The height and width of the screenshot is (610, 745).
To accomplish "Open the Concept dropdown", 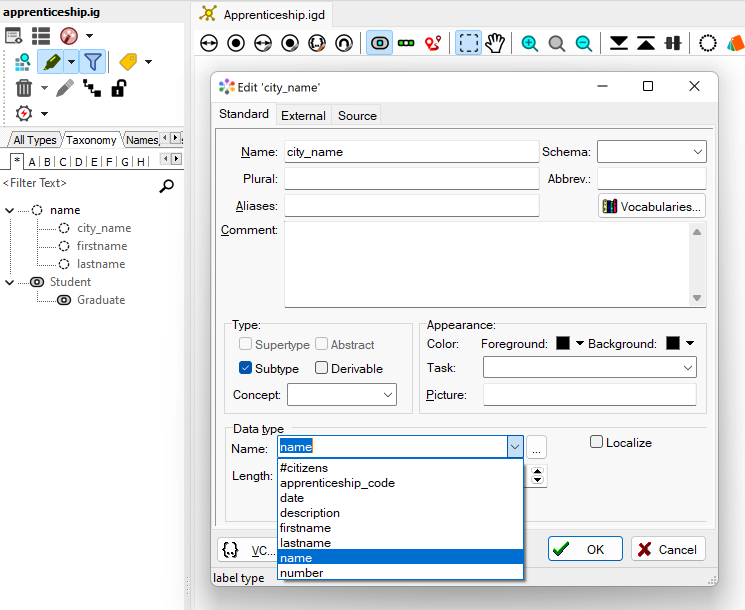I will [x=342, y=395].
